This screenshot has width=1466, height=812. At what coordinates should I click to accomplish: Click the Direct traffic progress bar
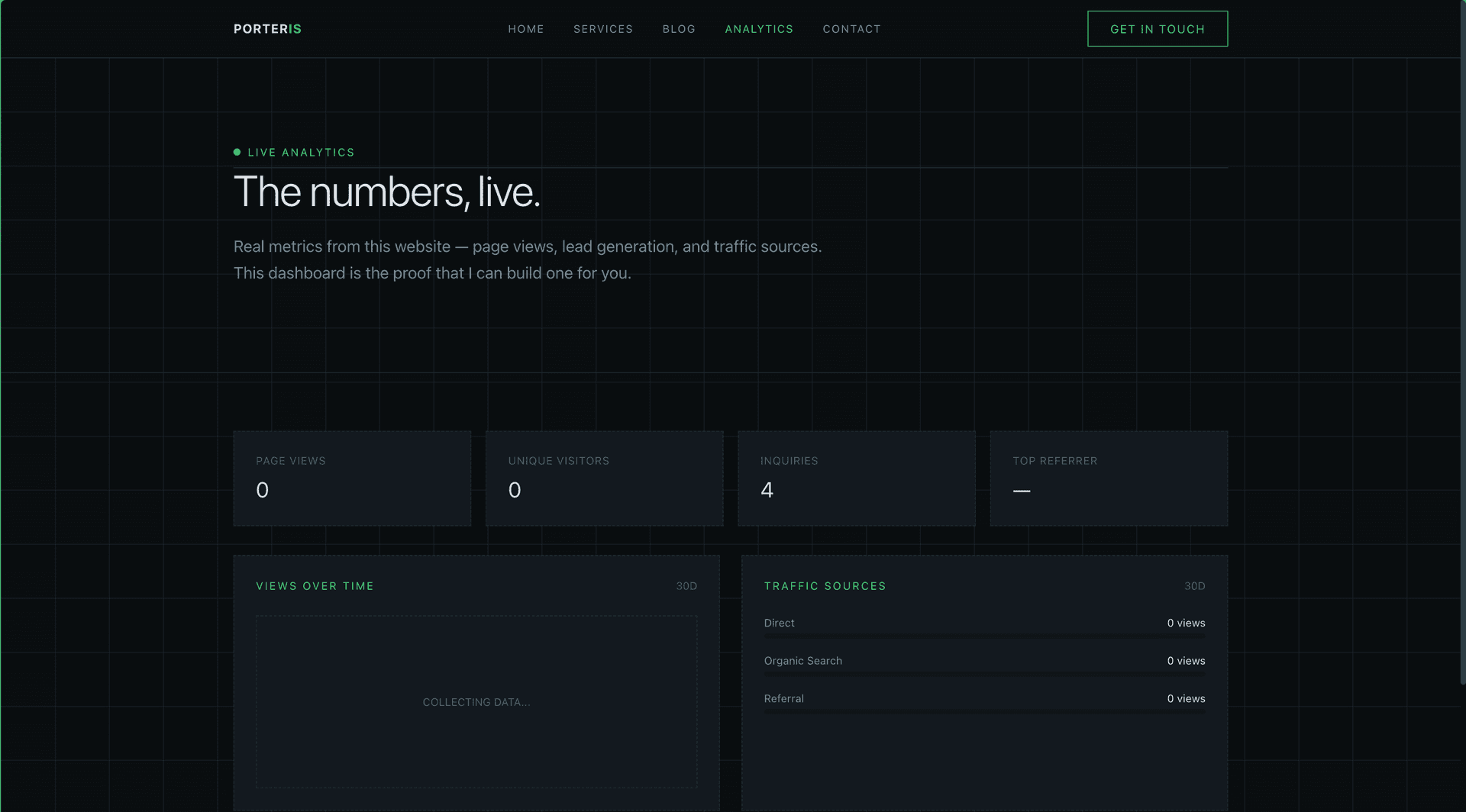(983, 636)
